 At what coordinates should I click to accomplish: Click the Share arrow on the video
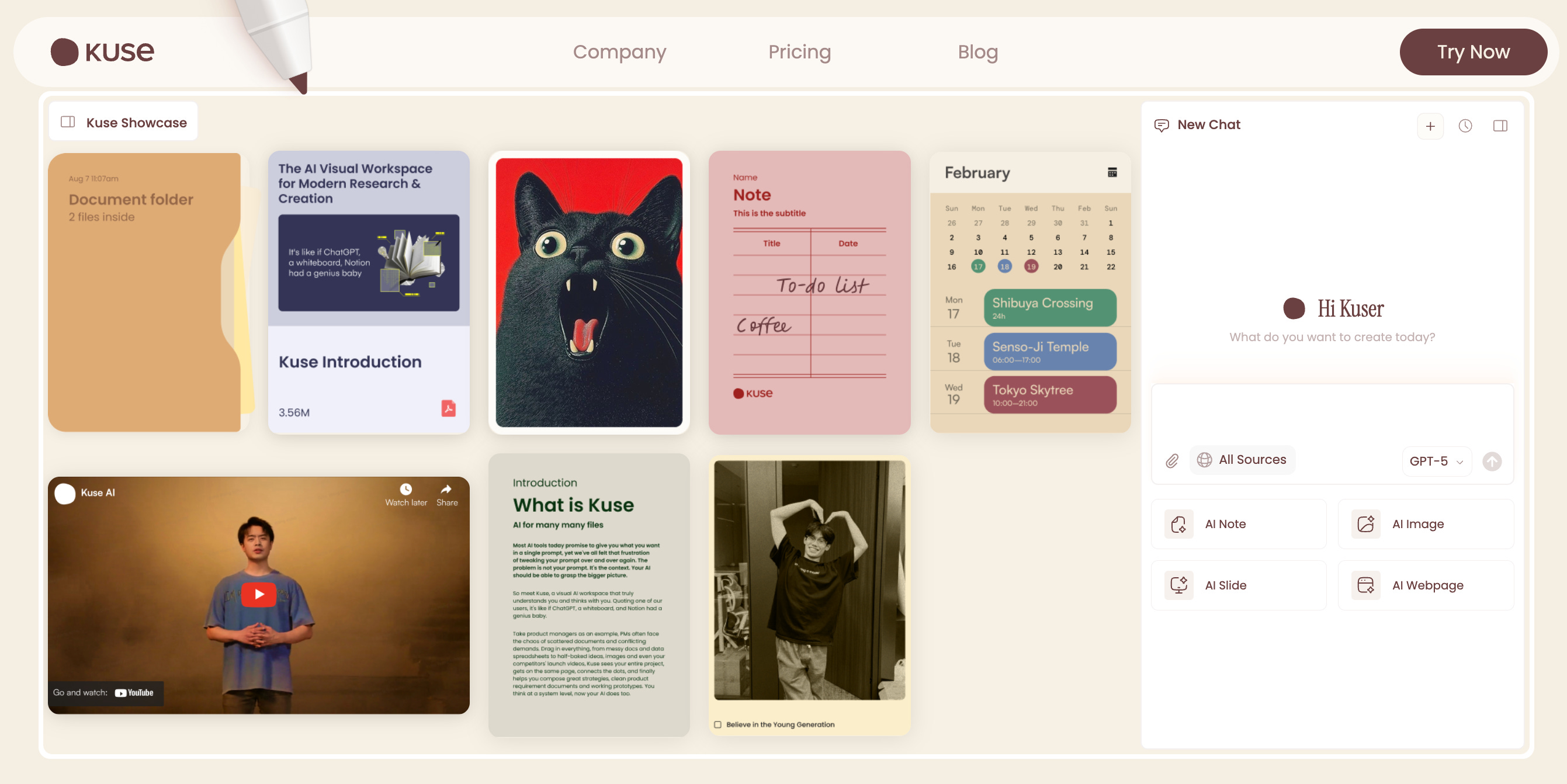tap(446, 489)
